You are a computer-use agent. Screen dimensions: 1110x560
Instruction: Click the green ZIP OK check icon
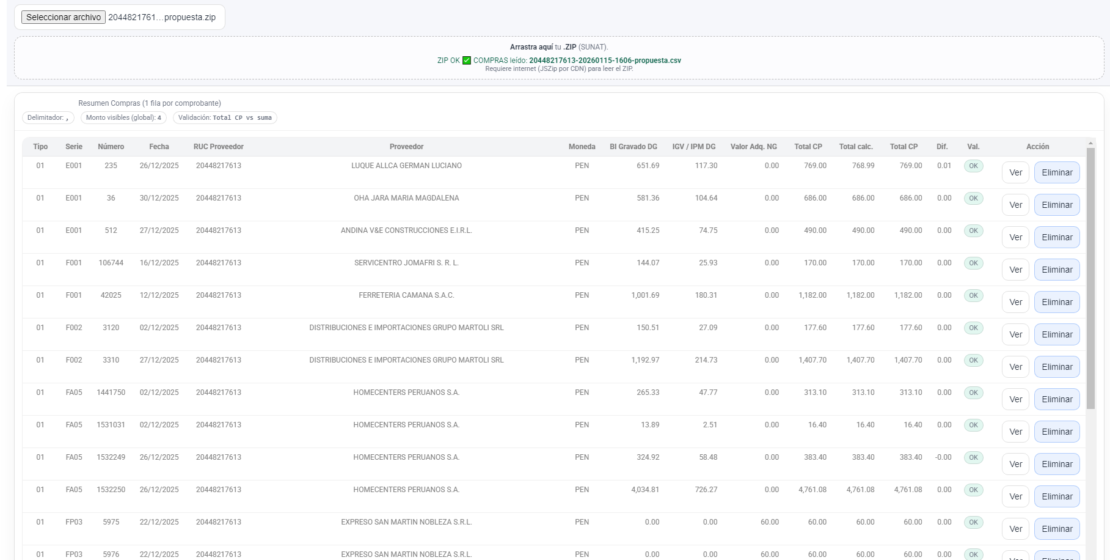click(467, 61)
